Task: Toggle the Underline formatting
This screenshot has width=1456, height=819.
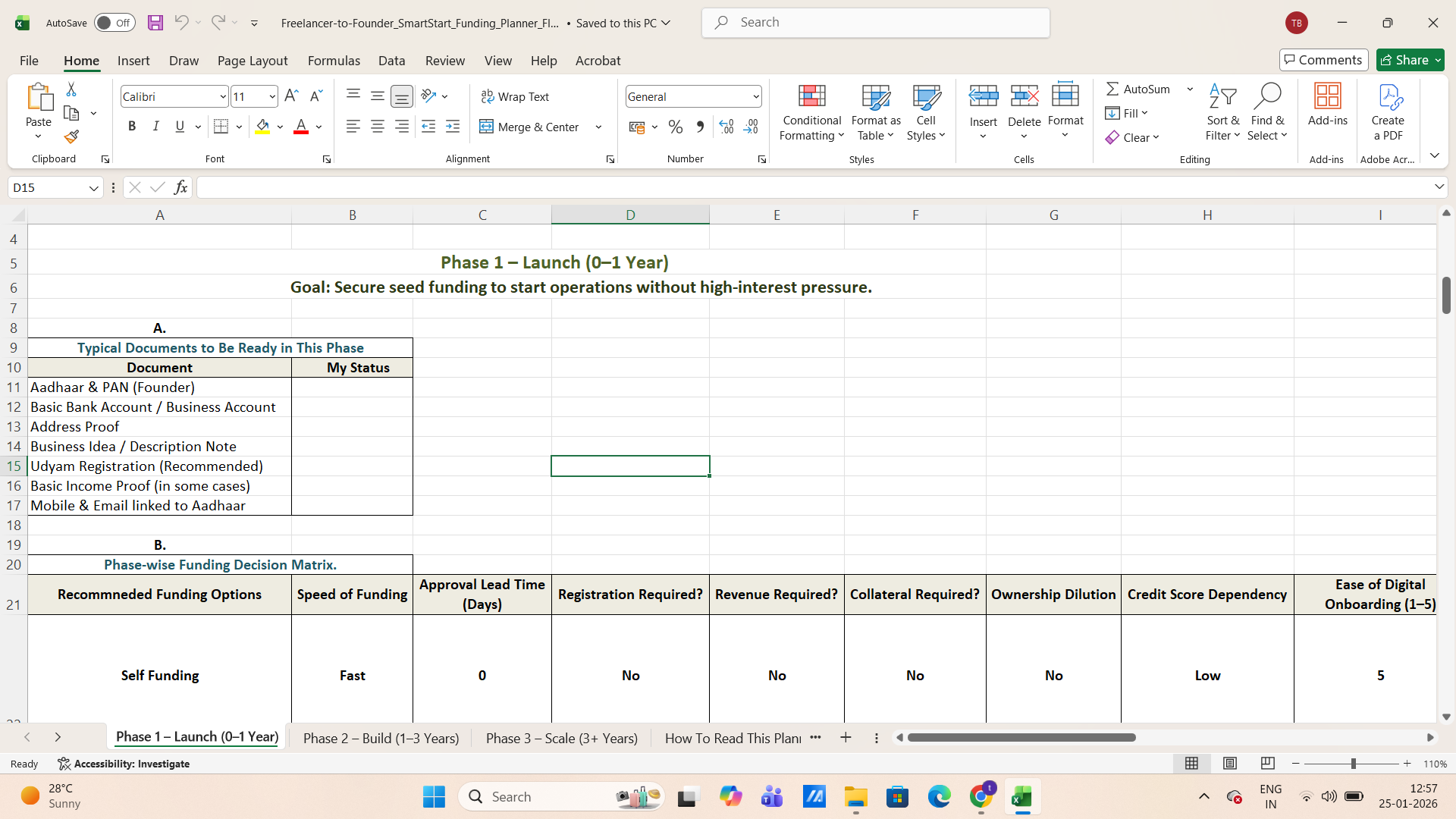Action: click(180, 126)
